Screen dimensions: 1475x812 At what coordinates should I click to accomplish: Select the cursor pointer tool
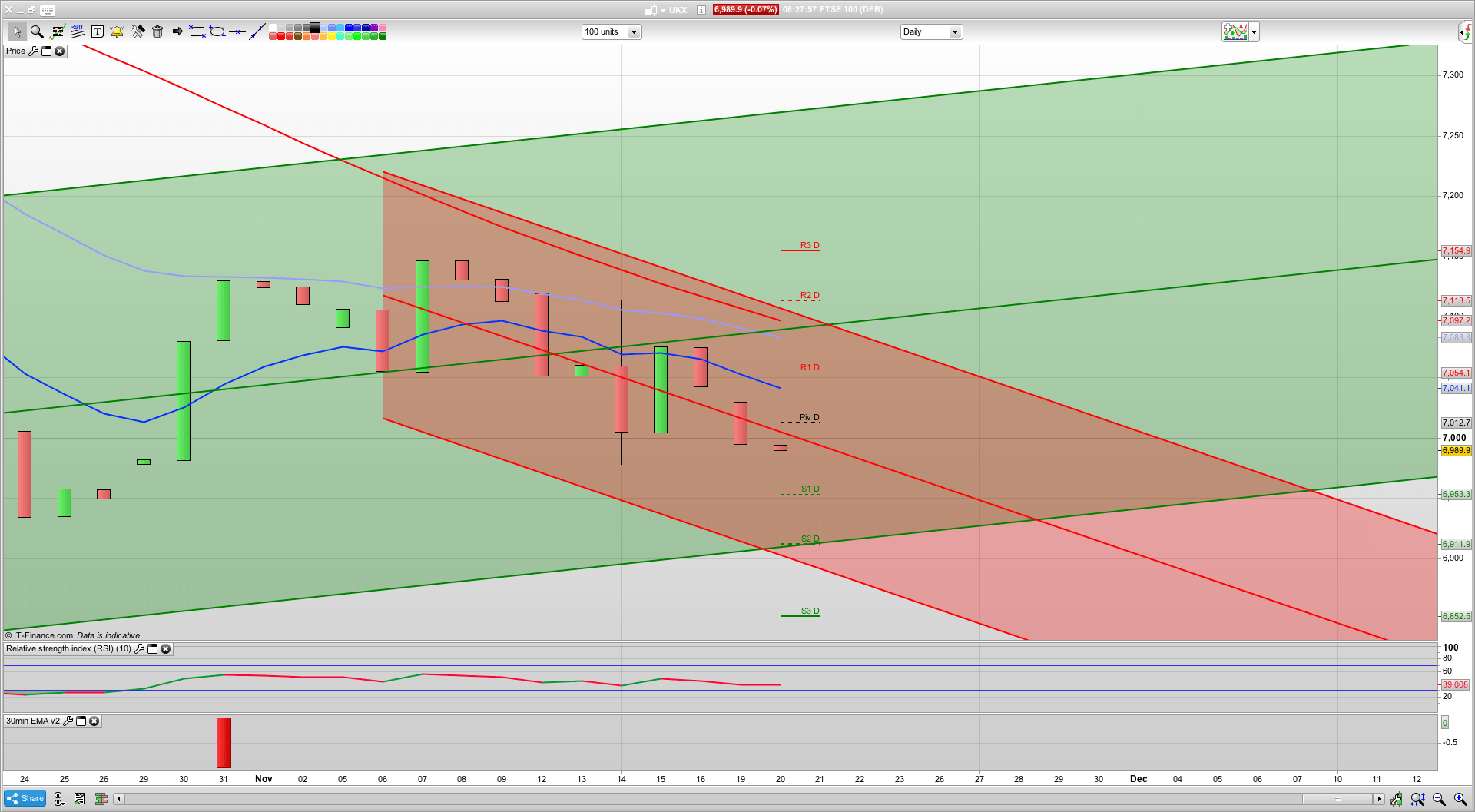pyautogui.click(x=17, y=31)
